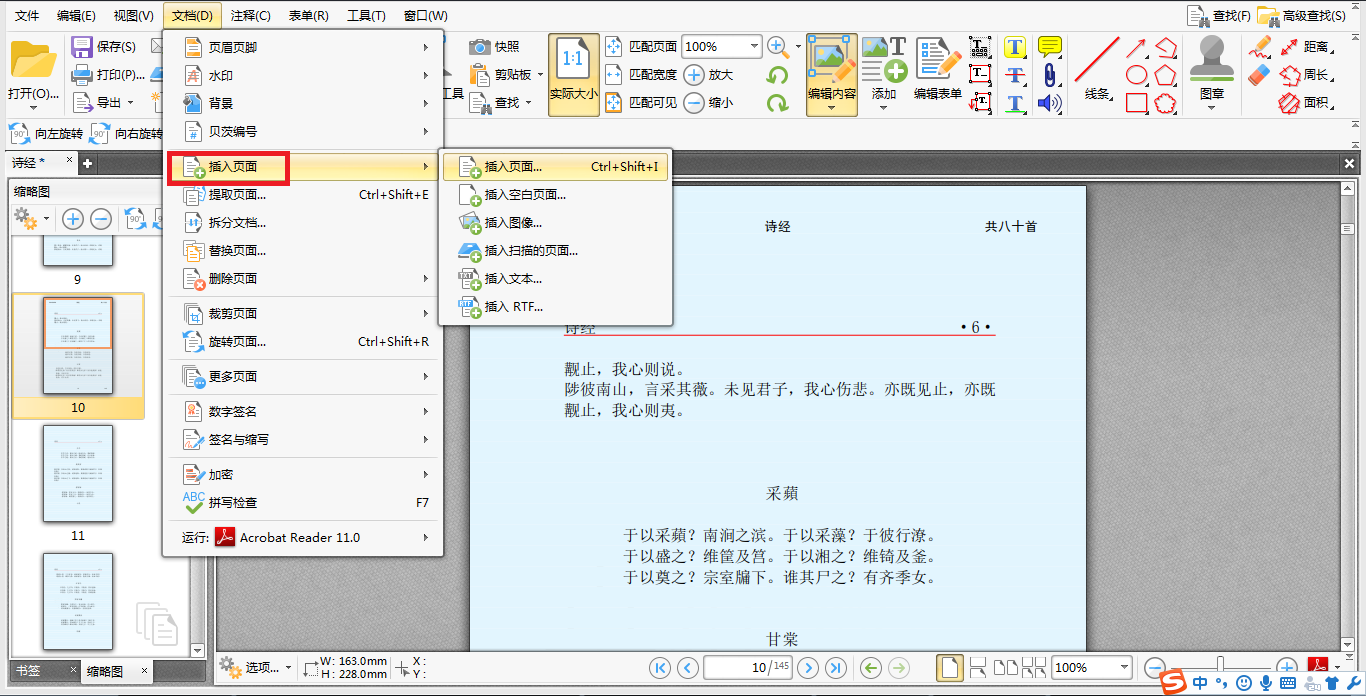The image size is (1366, 696).
Task: Save document with 保存(S) icon
Action: tap(82, 47)
